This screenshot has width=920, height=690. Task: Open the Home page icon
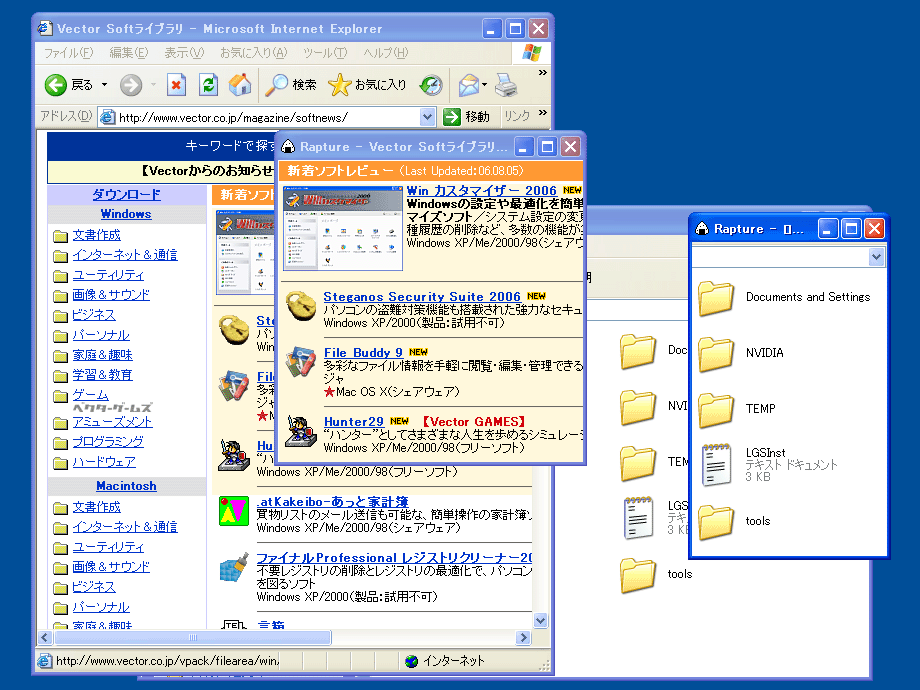click(239, 85)
